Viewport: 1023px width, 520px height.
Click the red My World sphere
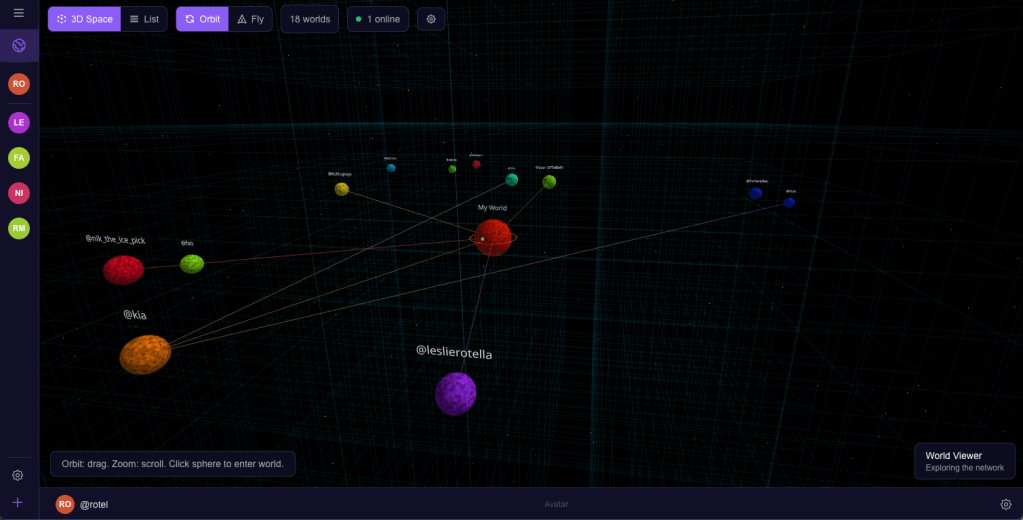[x=493, y=238]
